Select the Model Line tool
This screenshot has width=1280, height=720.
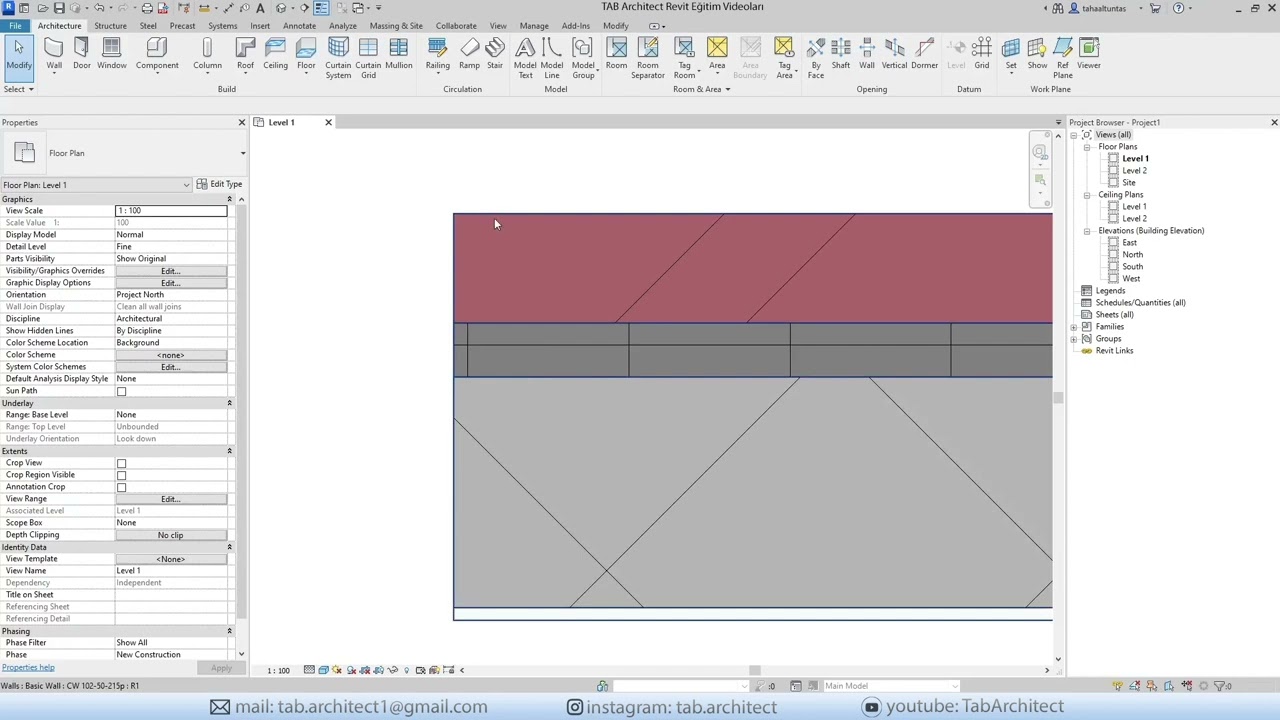[552, 58]
